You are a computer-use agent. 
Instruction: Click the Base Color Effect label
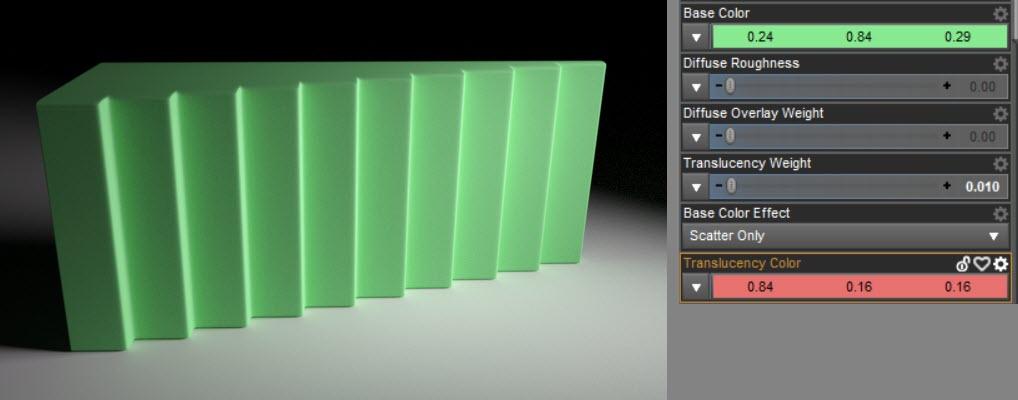coord(736,213)
